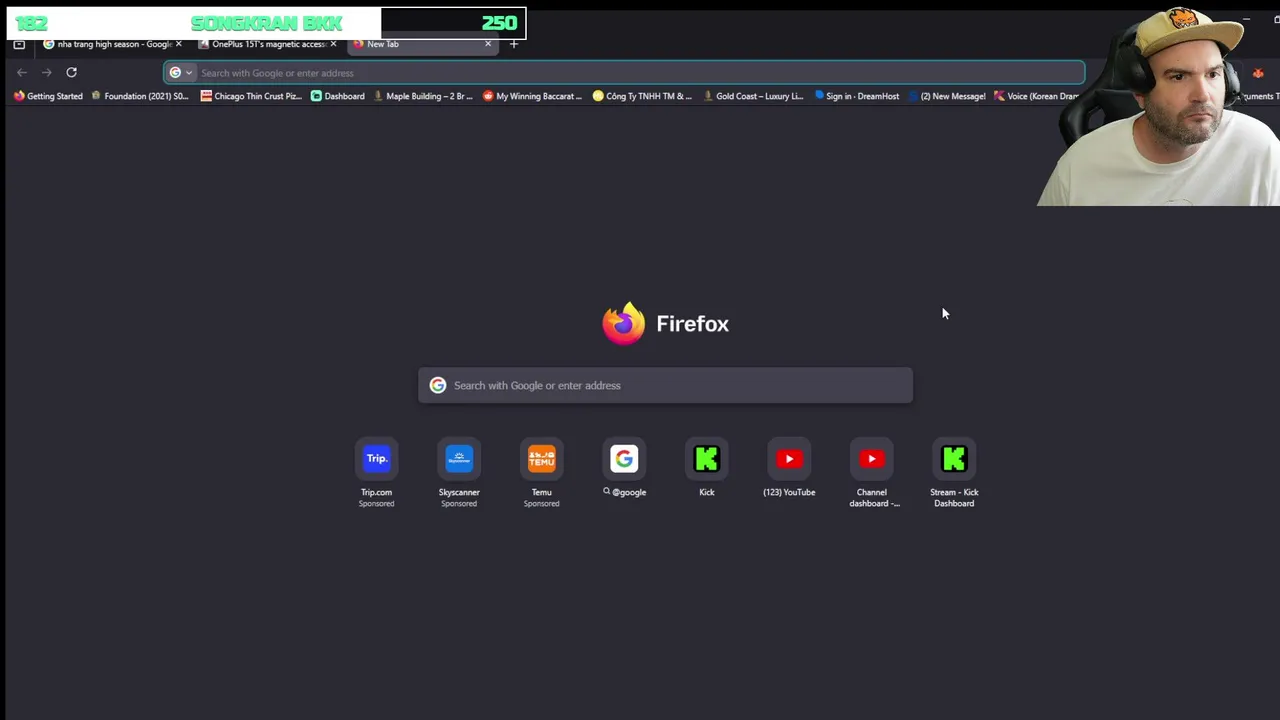
Task: Open the Firefox View icon left of tabs
Action: point(19,44)
